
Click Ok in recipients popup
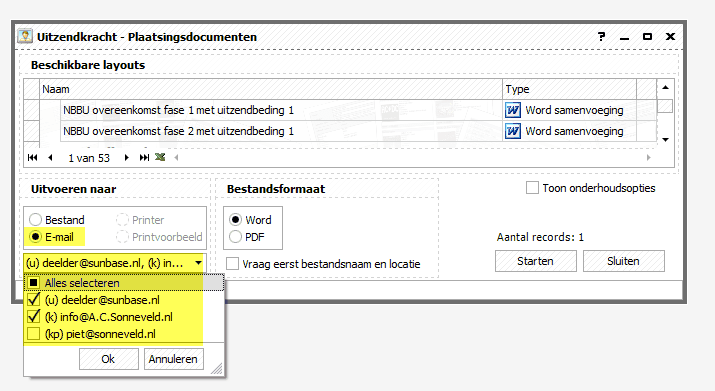coord(109,359)
